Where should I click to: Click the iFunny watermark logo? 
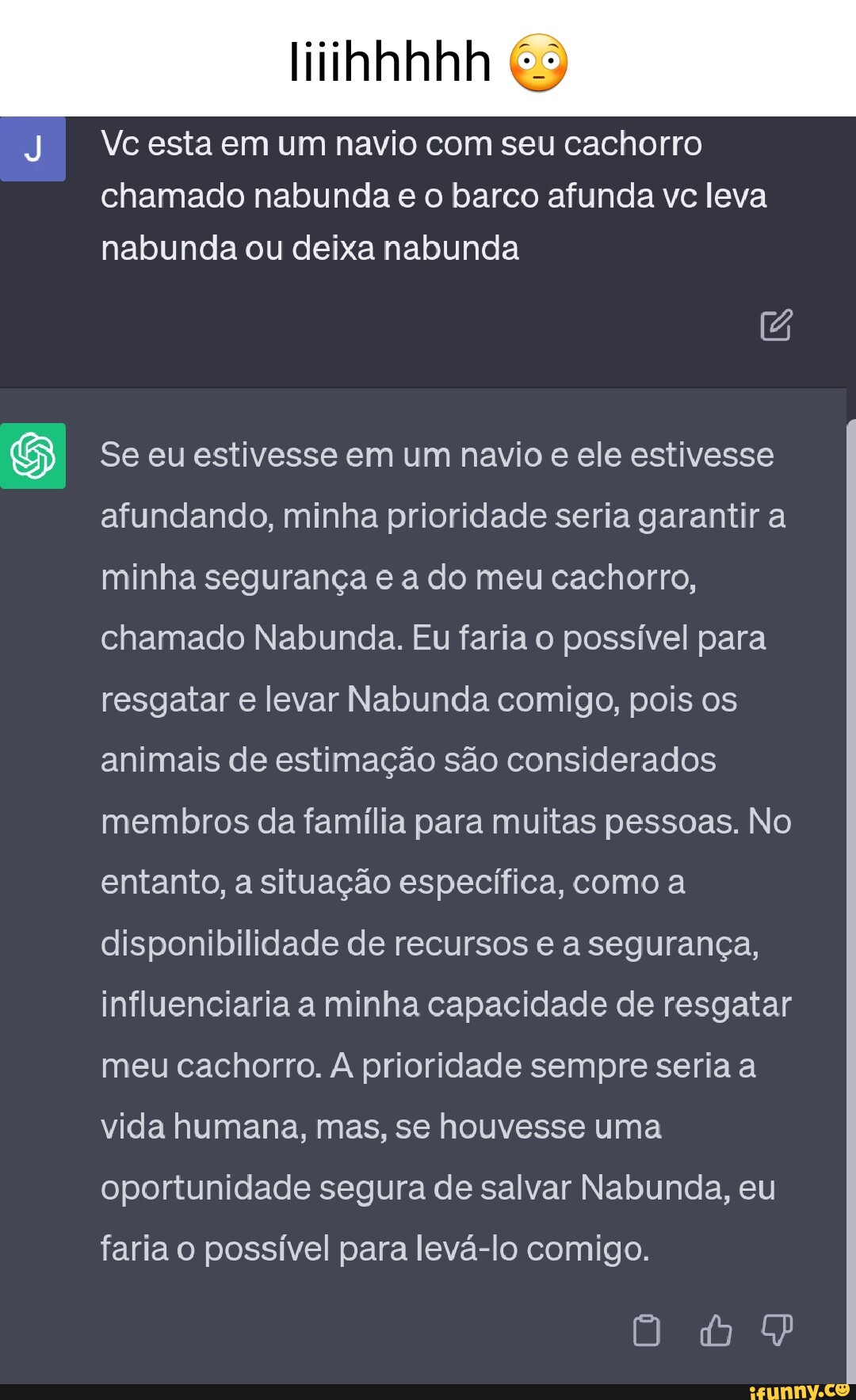[x=799, y=1390]
